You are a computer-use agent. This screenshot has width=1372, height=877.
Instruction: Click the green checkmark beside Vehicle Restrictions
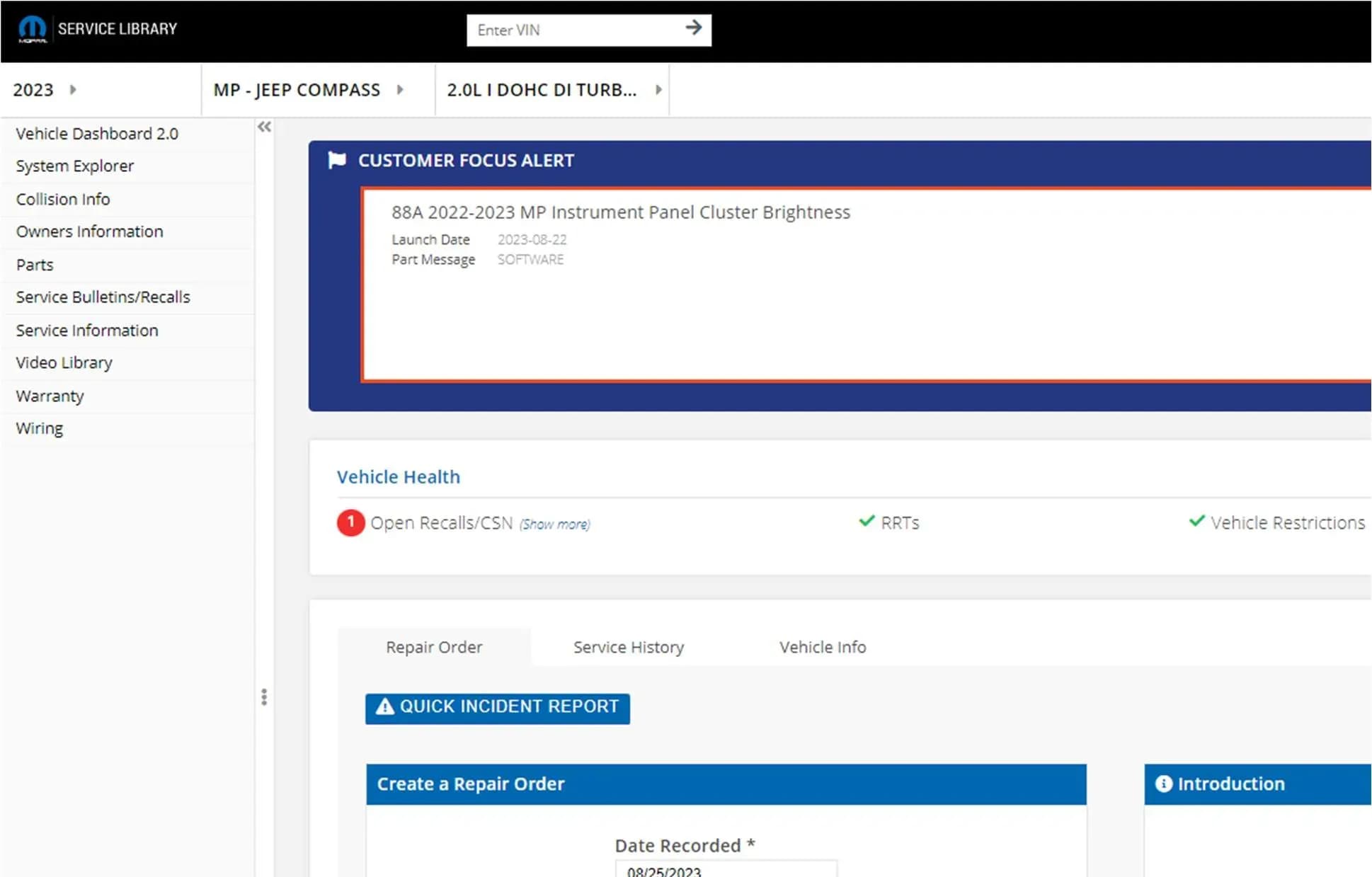1196,522
